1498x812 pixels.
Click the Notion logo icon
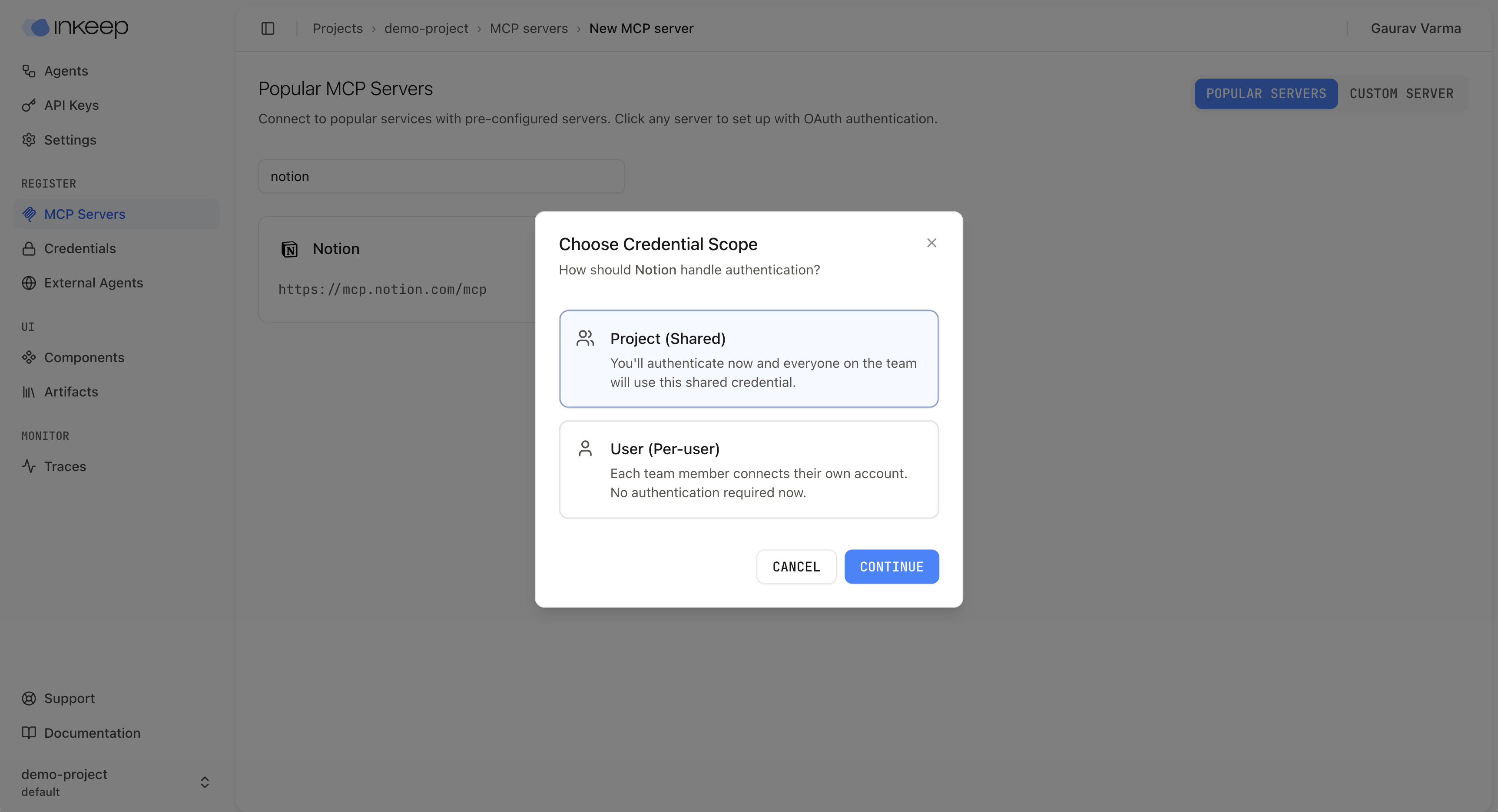pos(290,249)
